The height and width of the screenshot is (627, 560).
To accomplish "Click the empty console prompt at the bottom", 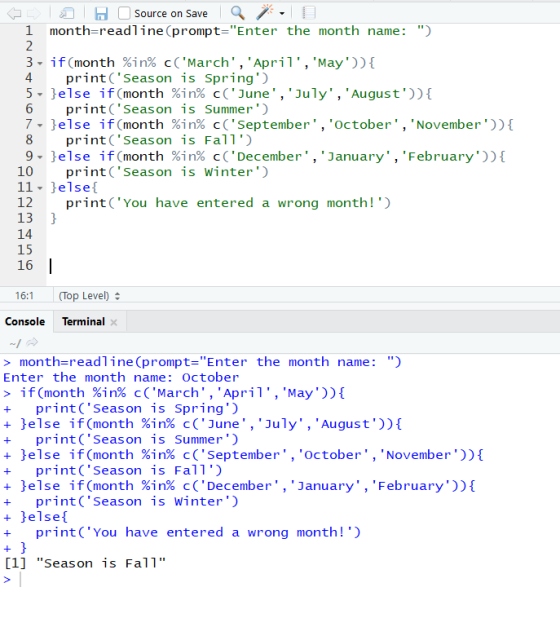I will click(x=20, y=579).
